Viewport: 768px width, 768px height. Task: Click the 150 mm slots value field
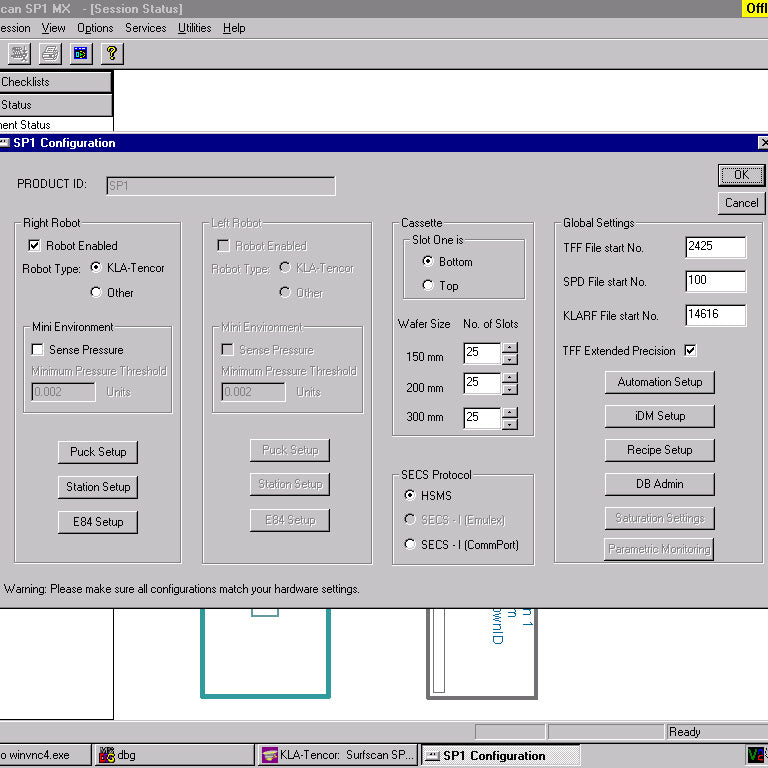[x=482, y=353]
